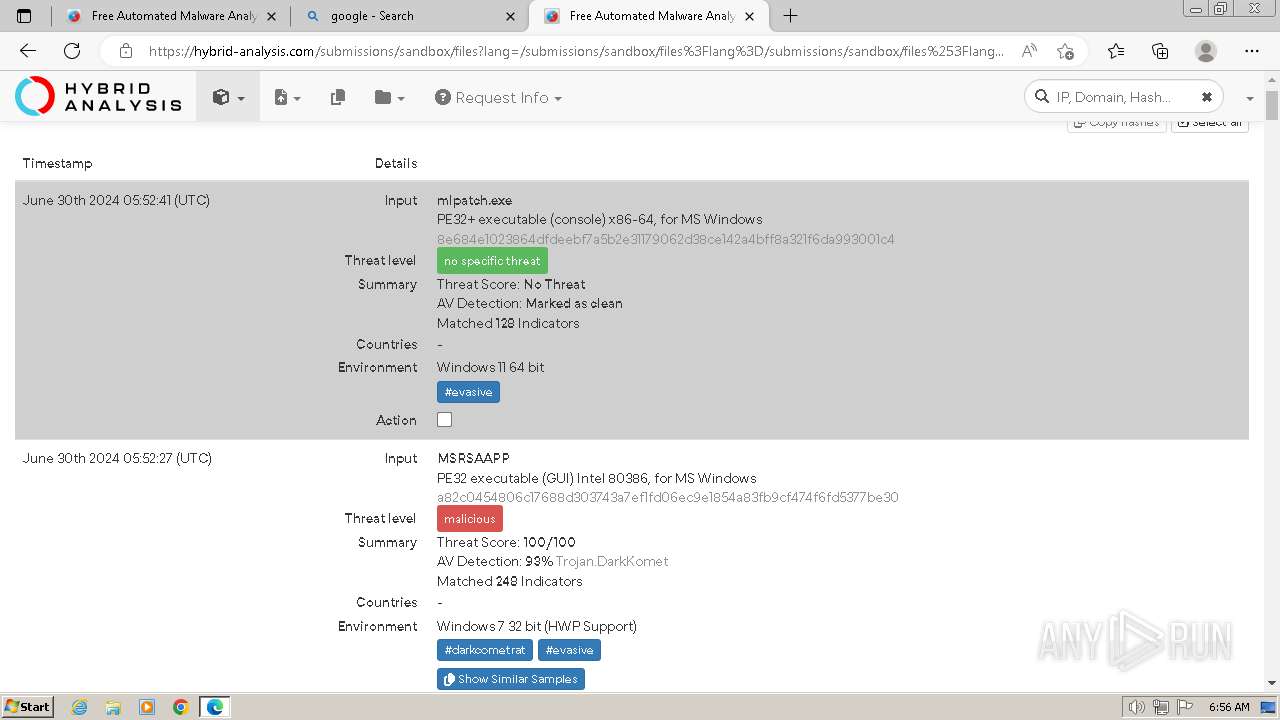The width and height of the screenshot is (1280, 720).
Task: Click the June 30th 2024 05:52:41 timestamp
Action: [x=116, y=200]
